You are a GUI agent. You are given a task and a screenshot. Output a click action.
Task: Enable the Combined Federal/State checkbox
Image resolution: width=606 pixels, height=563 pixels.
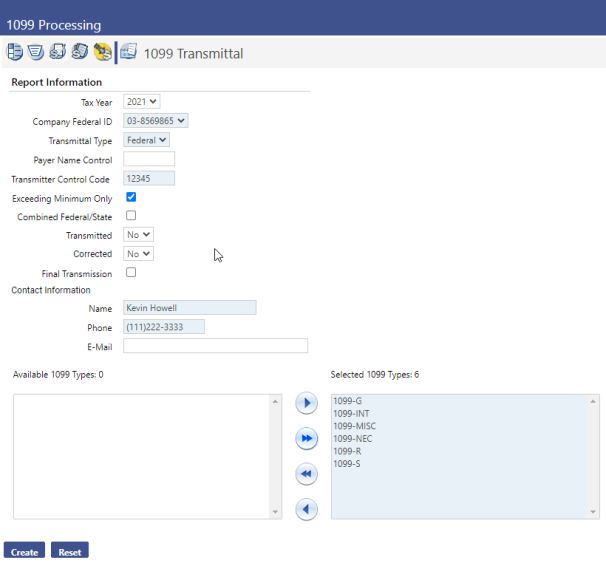[131, 216]
